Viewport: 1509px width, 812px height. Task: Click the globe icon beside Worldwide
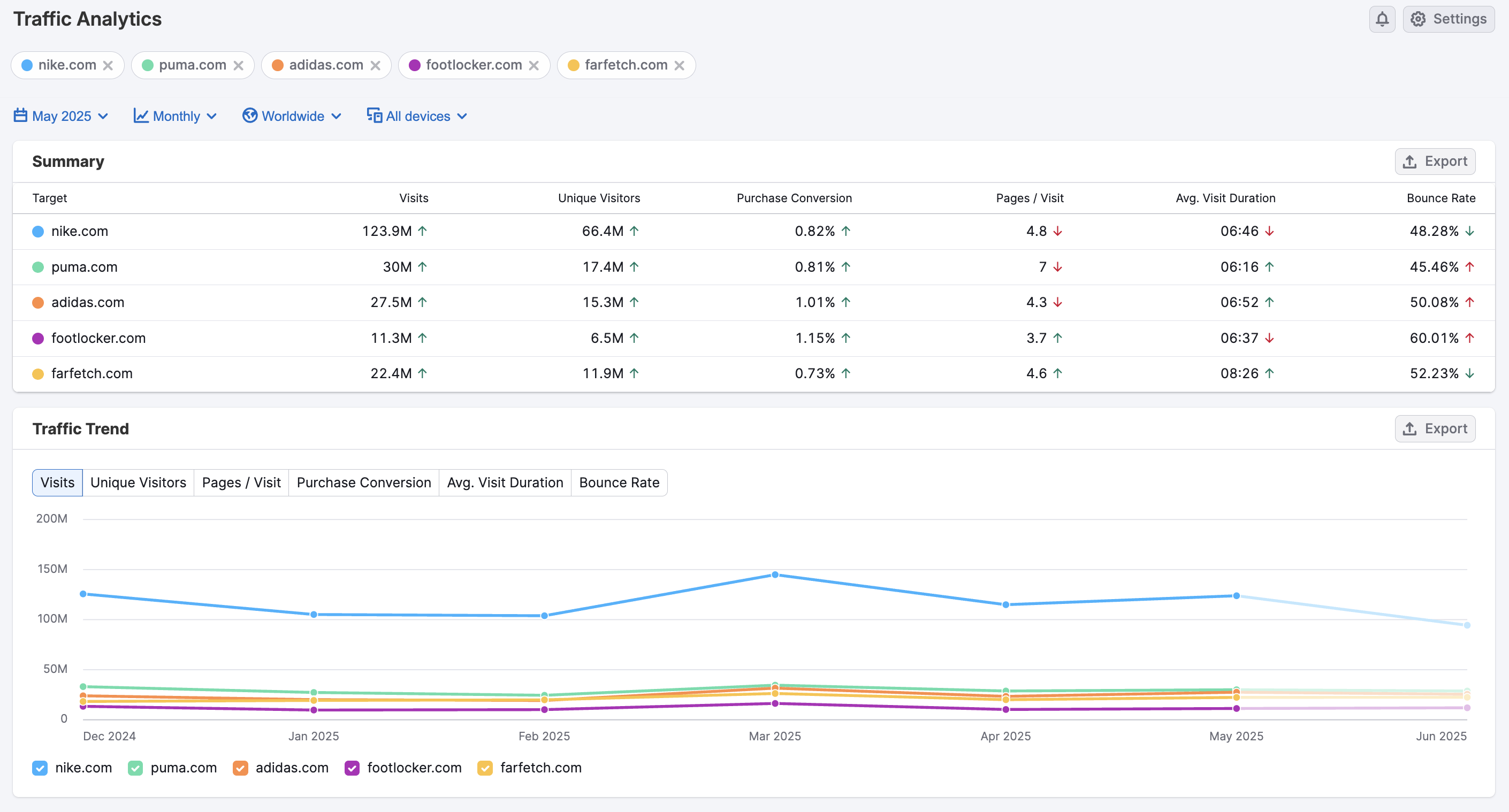[249, 116]
